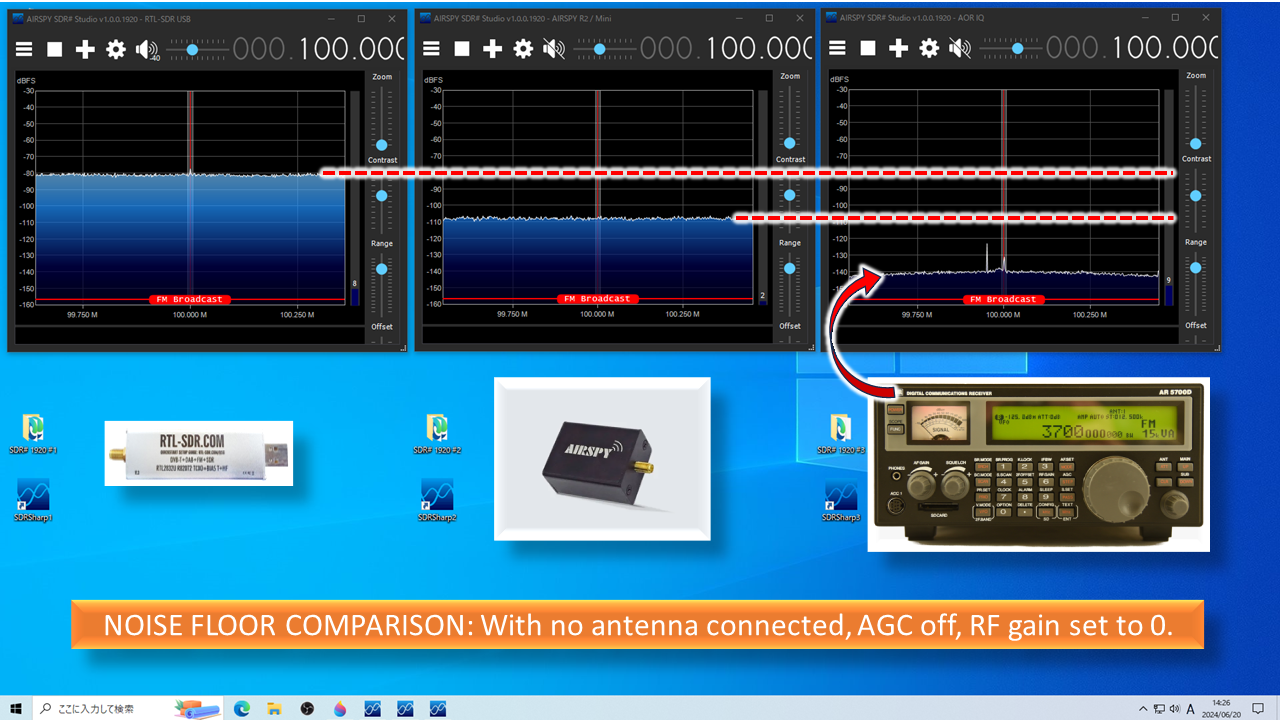Click frequency display in RTL-SDR USB window
The image size is (1280, 720).
[318, 48]
